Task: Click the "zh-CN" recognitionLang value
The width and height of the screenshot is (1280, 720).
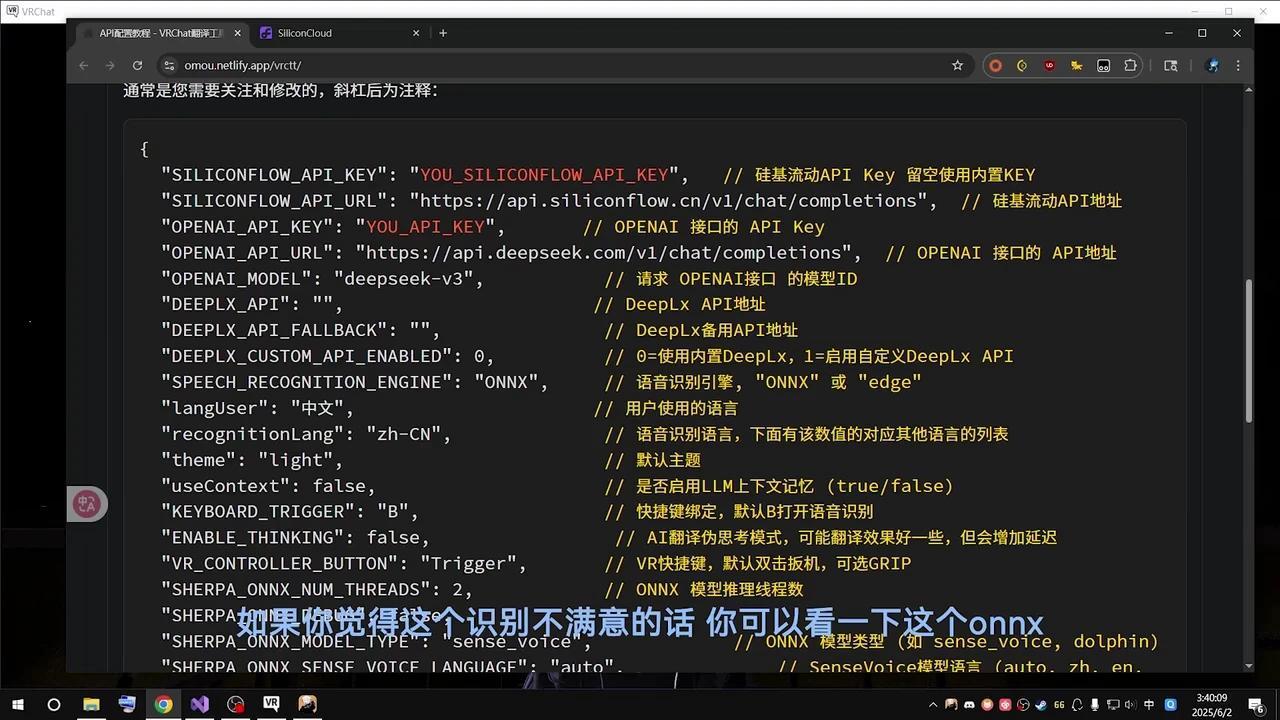Action: click(x=403, y=435)
